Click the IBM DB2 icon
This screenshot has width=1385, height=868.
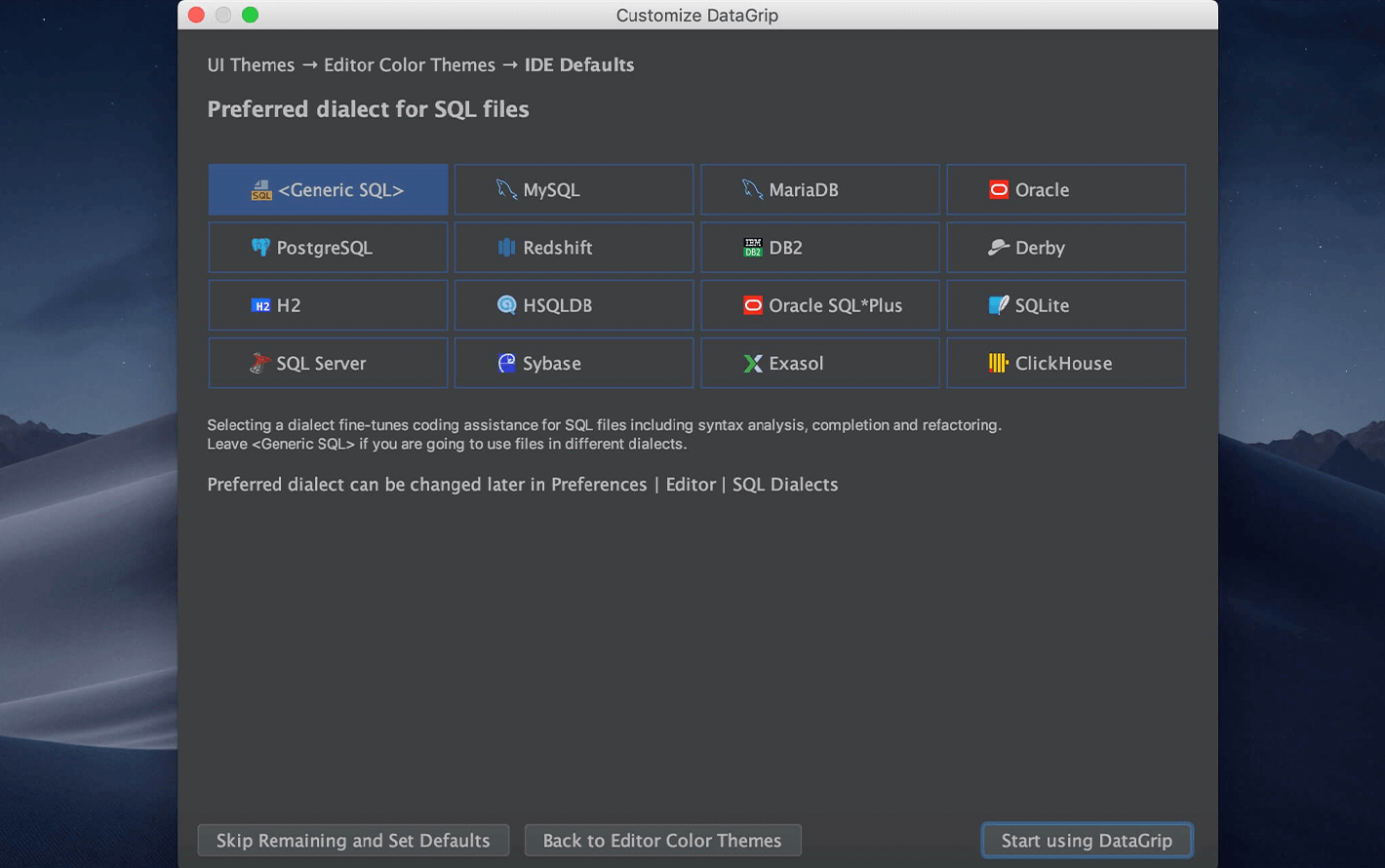pyautogui.click(x=753, y=247)
